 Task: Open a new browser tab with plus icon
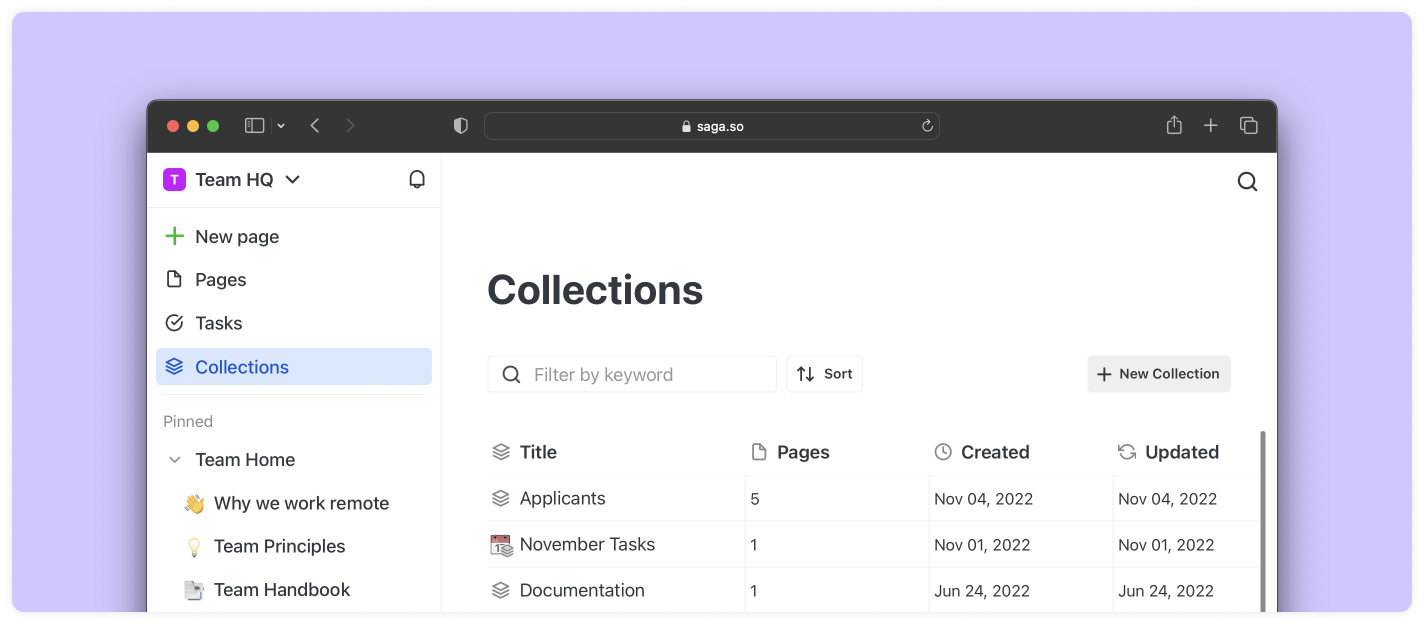1211,126
